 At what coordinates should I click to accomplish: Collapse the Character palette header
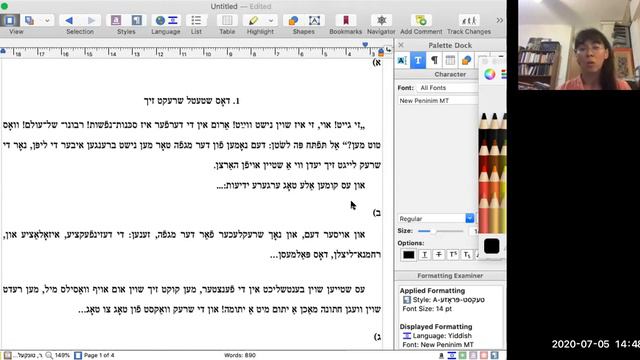pos(450,74)
